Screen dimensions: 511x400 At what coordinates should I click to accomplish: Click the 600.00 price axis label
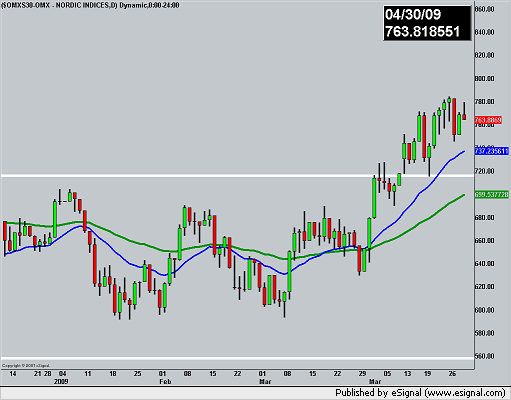[x=484, y=310]
